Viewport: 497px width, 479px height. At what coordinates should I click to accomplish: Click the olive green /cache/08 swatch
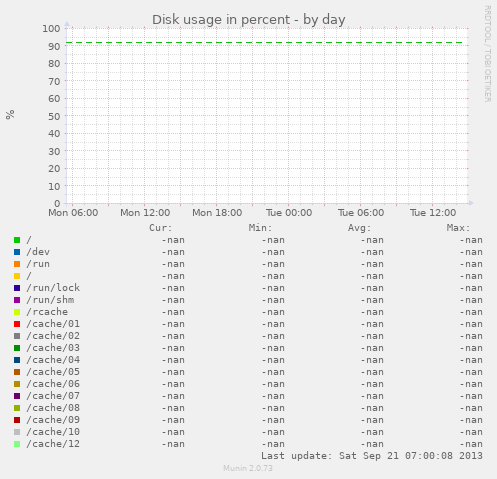[x=17, y=408]
